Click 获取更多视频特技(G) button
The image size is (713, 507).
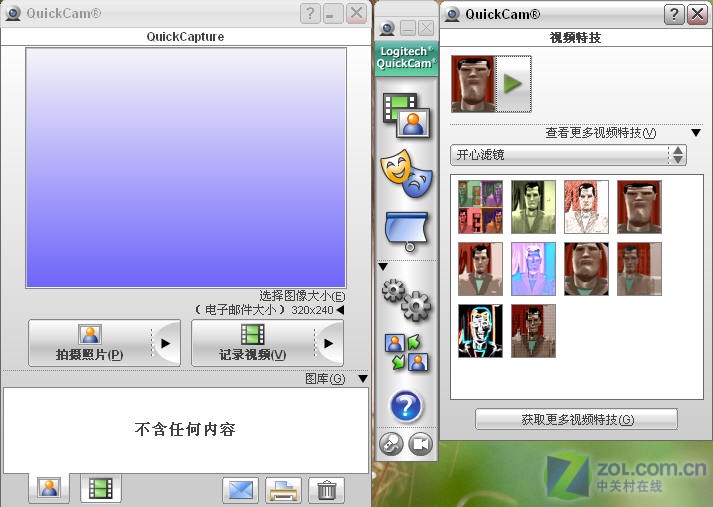(577, 419)
